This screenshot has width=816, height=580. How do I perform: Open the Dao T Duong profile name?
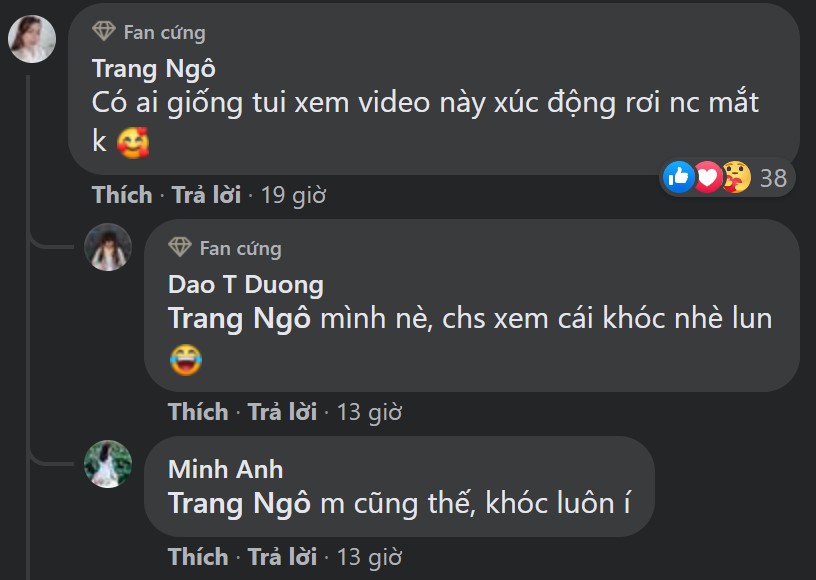245,285
